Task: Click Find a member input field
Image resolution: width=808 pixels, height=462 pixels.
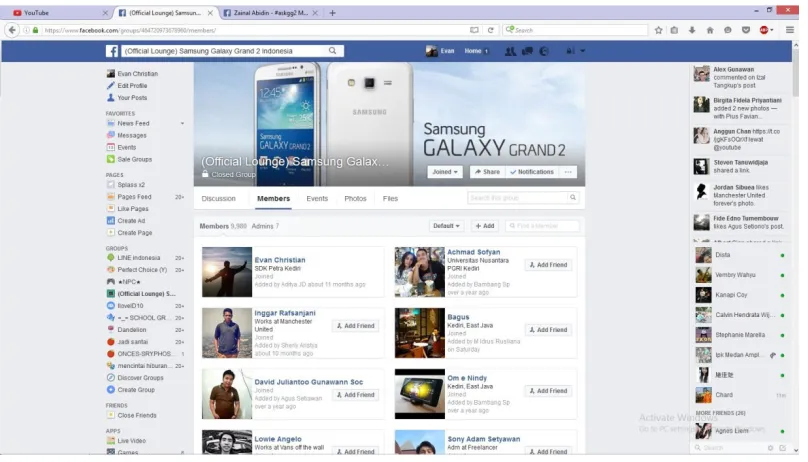Action: (x=542, y=226)
